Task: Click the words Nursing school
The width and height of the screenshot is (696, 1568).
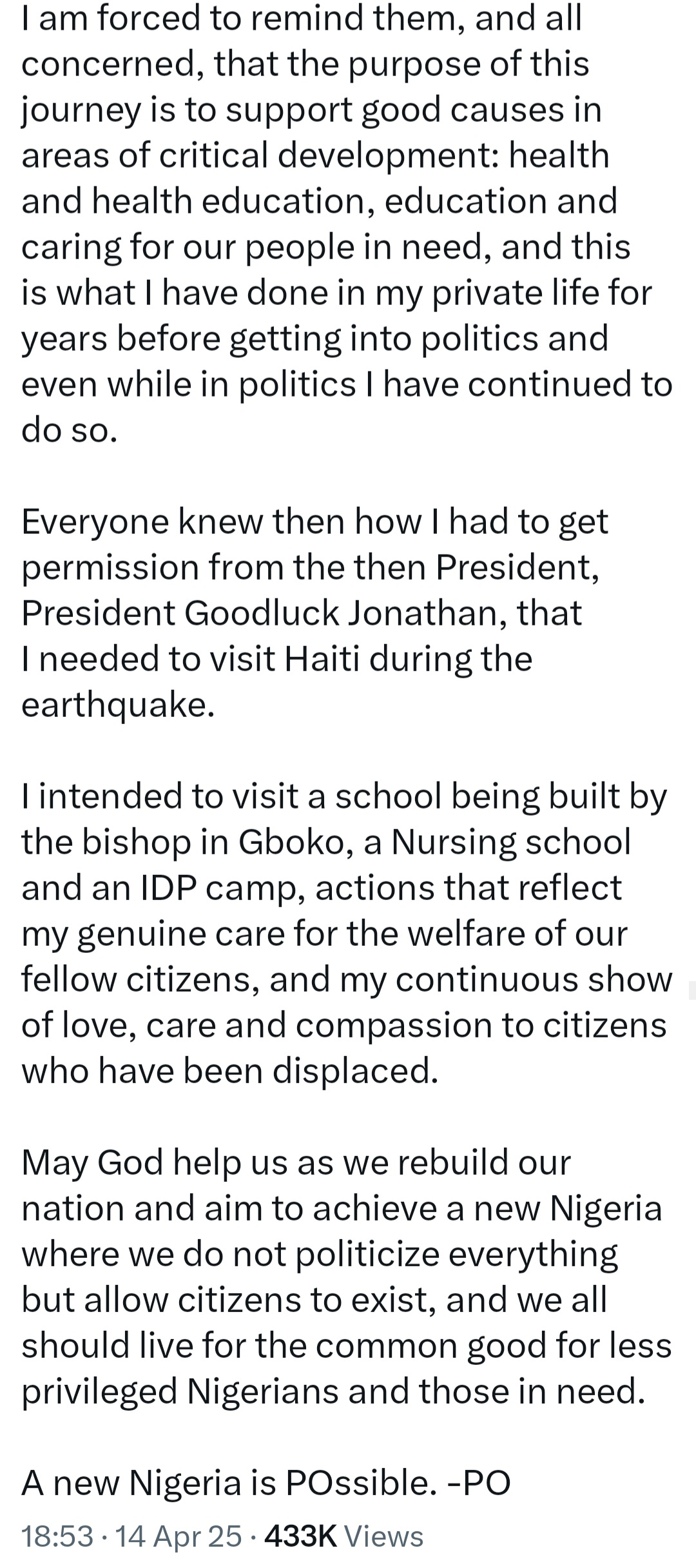Action: [510, 841]
